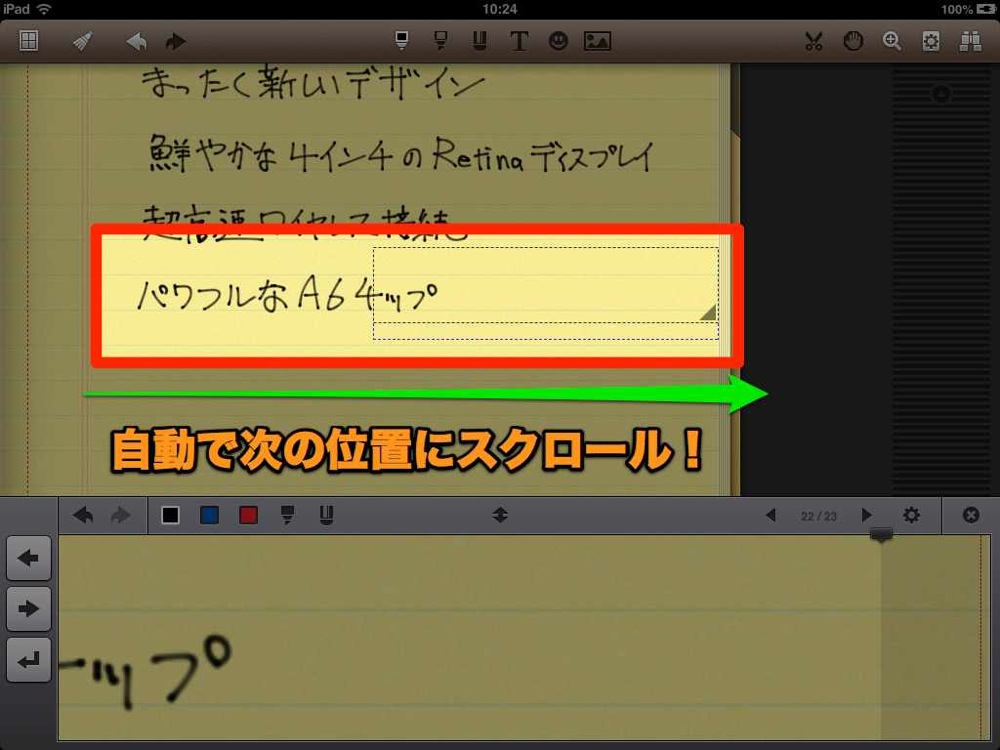1000x750 pixels.
Task: Go to the previous page
Action: click(770, 515)
